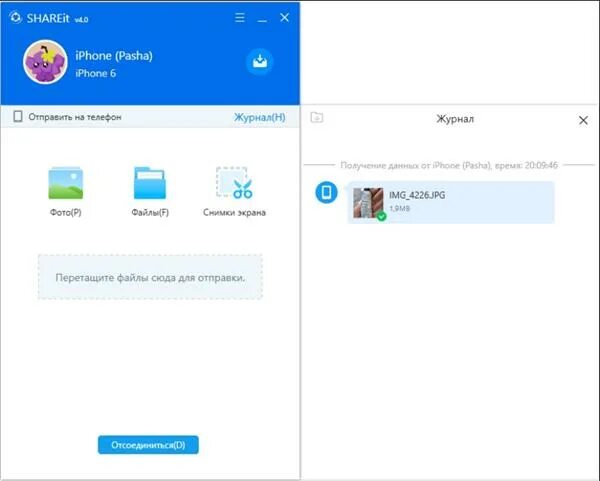Select the Фото(P) picture icon
This screenshot has height=481, width=600.
point(65,183)
